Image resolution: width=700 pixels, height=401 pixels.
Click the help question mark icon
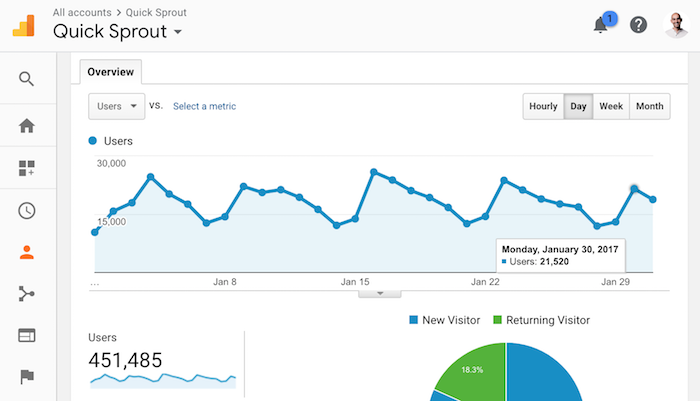point(638,25)
